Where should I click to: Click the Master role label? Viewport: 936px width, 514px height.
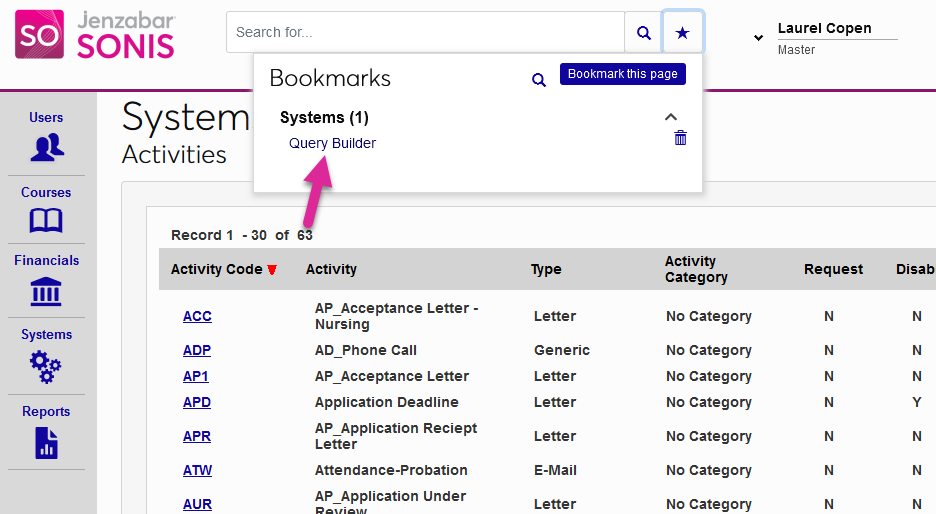(x=796, y=50)
